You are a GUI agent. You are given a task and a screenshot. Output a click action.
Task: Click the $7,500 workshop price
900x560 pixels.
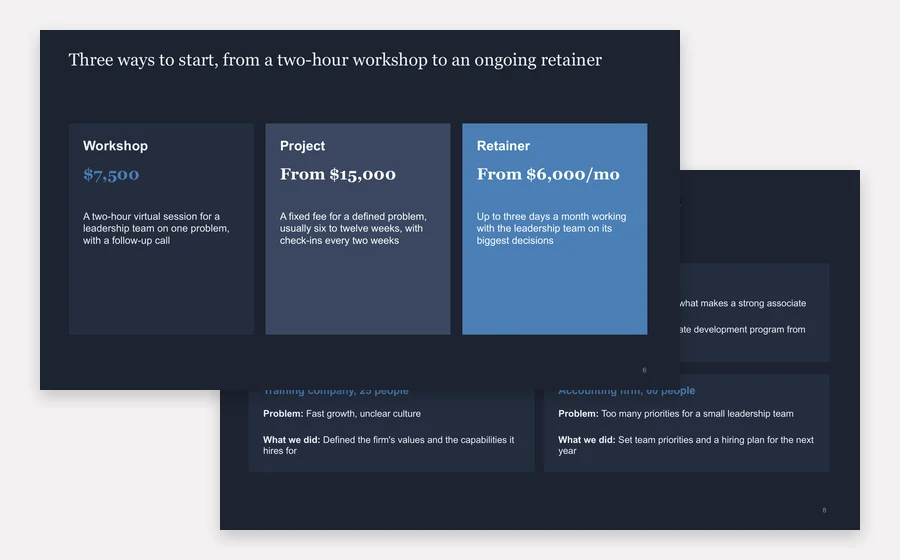pos(111,174)
